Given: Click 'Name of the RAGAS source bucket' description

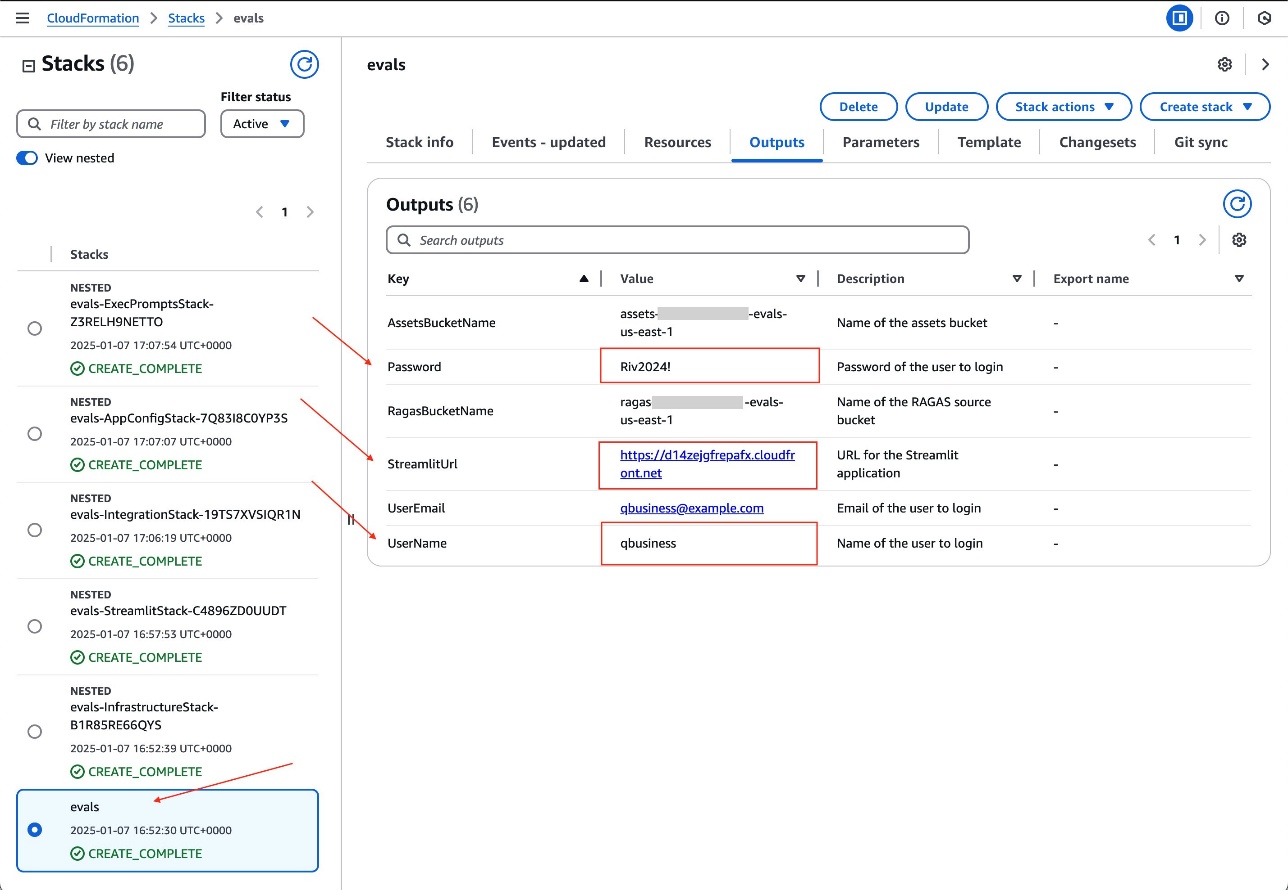Looking at the screenshot, I should 914,411.
